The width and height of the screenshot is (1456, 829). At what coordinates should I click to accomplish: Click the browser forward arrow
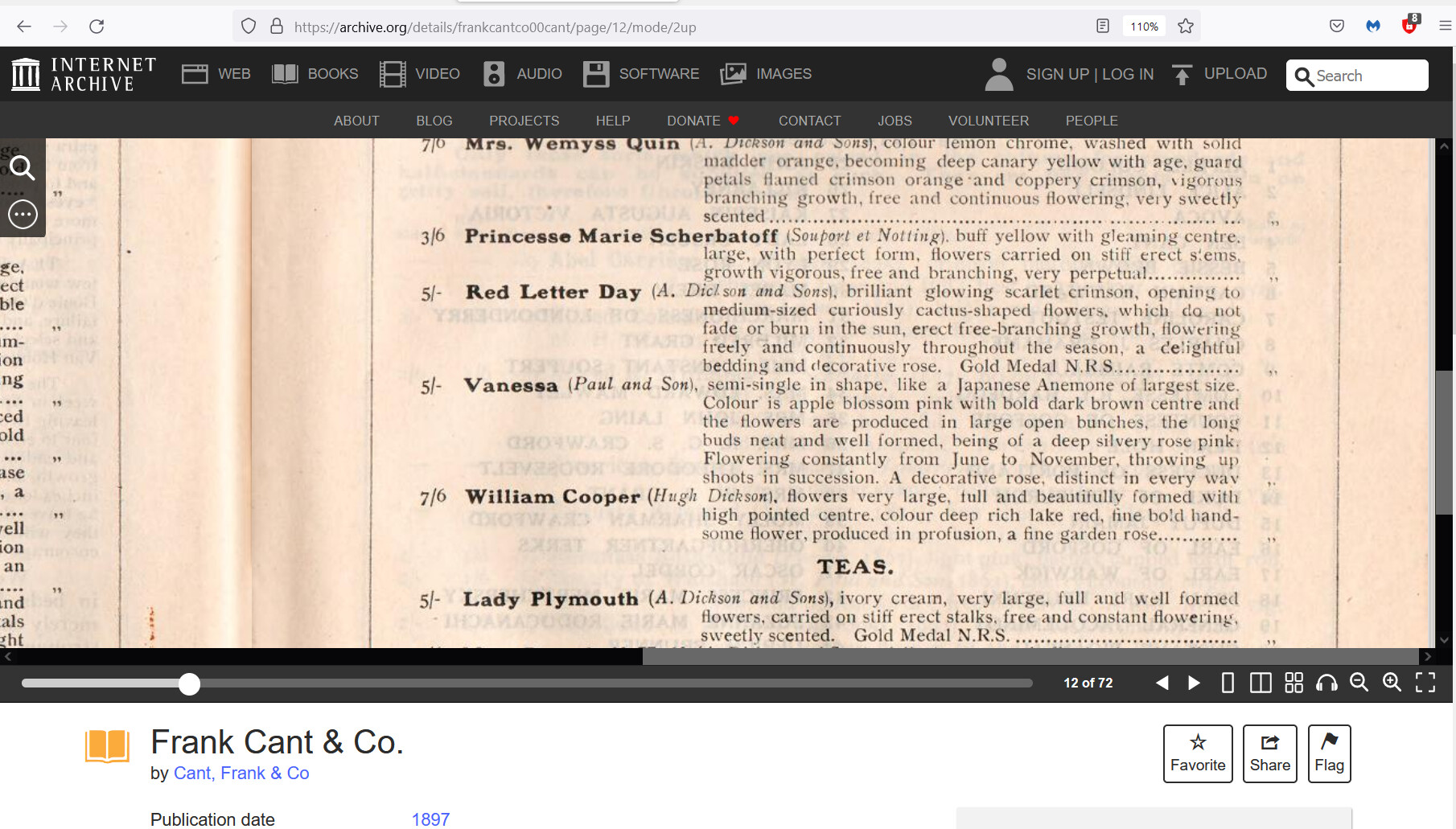(60, 27)
